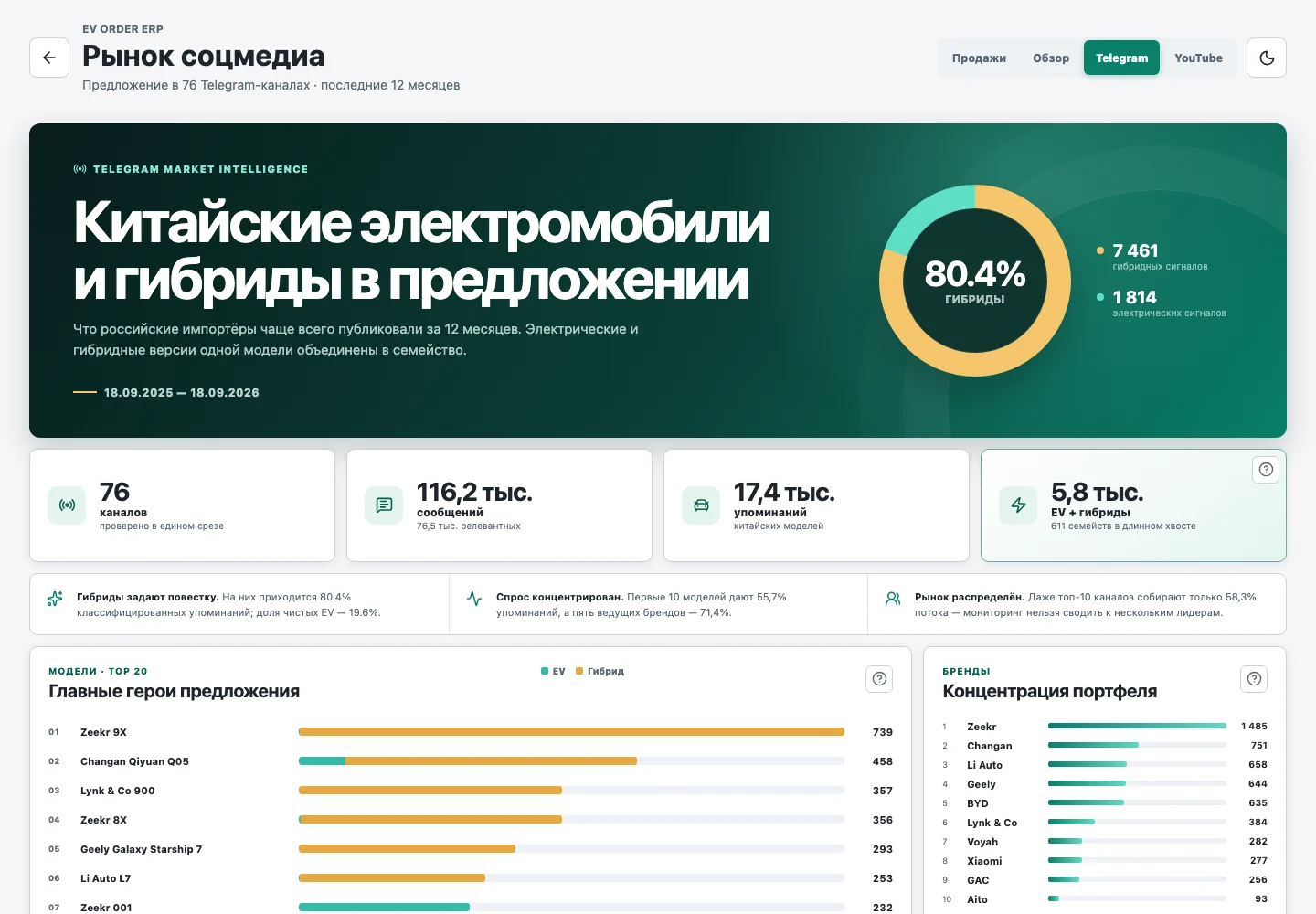Screen dimensions: 1316x914
Task: Click the people icon beside Рынок распределён
Action: (893, 599)
